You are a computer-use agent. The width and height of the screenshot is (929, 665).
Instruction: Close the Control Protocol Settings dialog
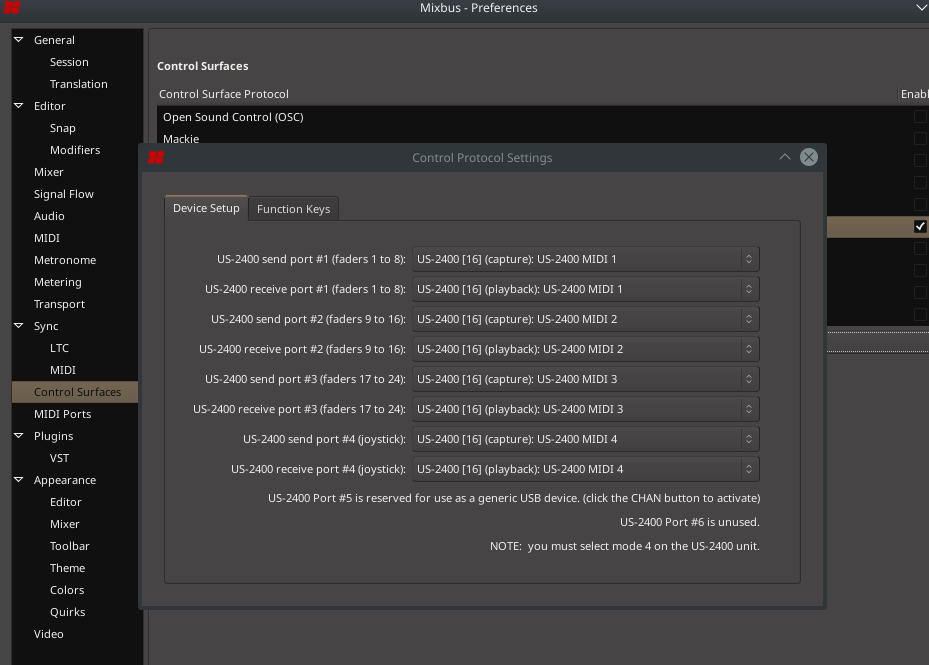pyautogui.click(x=809, y=157)
